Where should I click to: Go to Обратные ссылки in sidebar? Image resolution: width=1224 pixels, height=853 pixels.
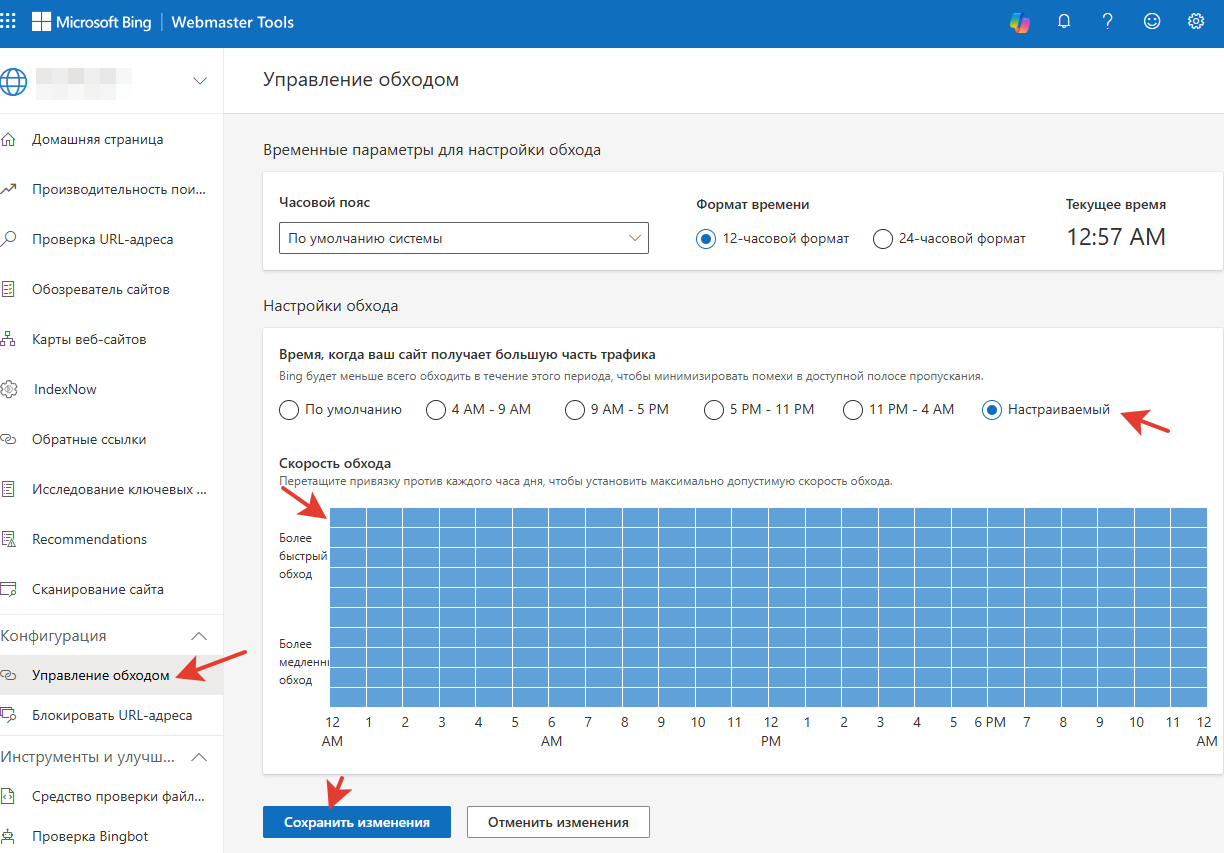(89, 439)
